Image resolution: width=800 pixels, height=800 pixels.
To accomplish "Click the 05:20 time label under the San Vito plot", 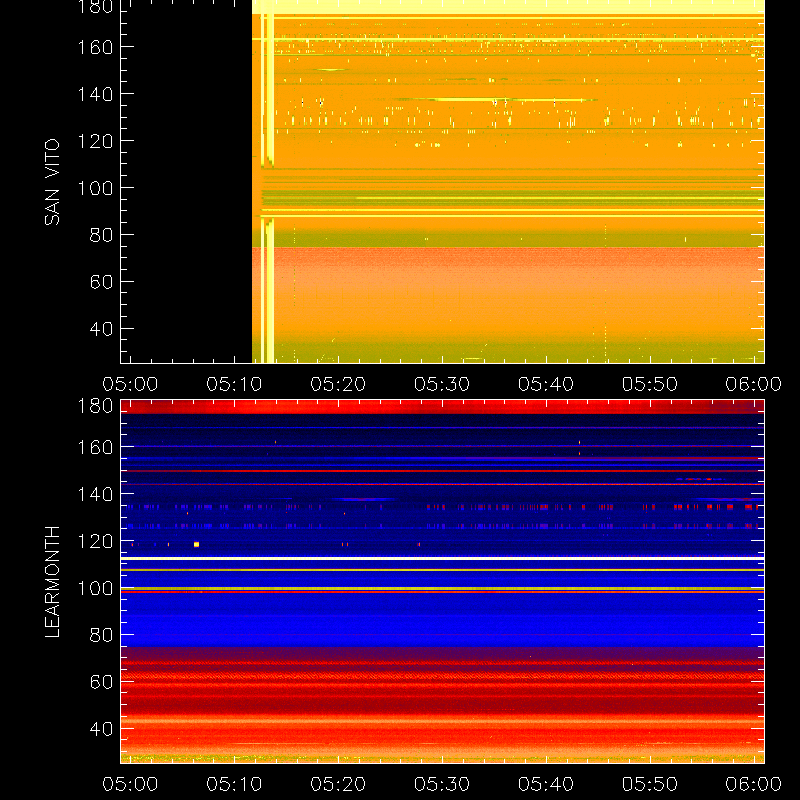I will click(x=338, y=384).
